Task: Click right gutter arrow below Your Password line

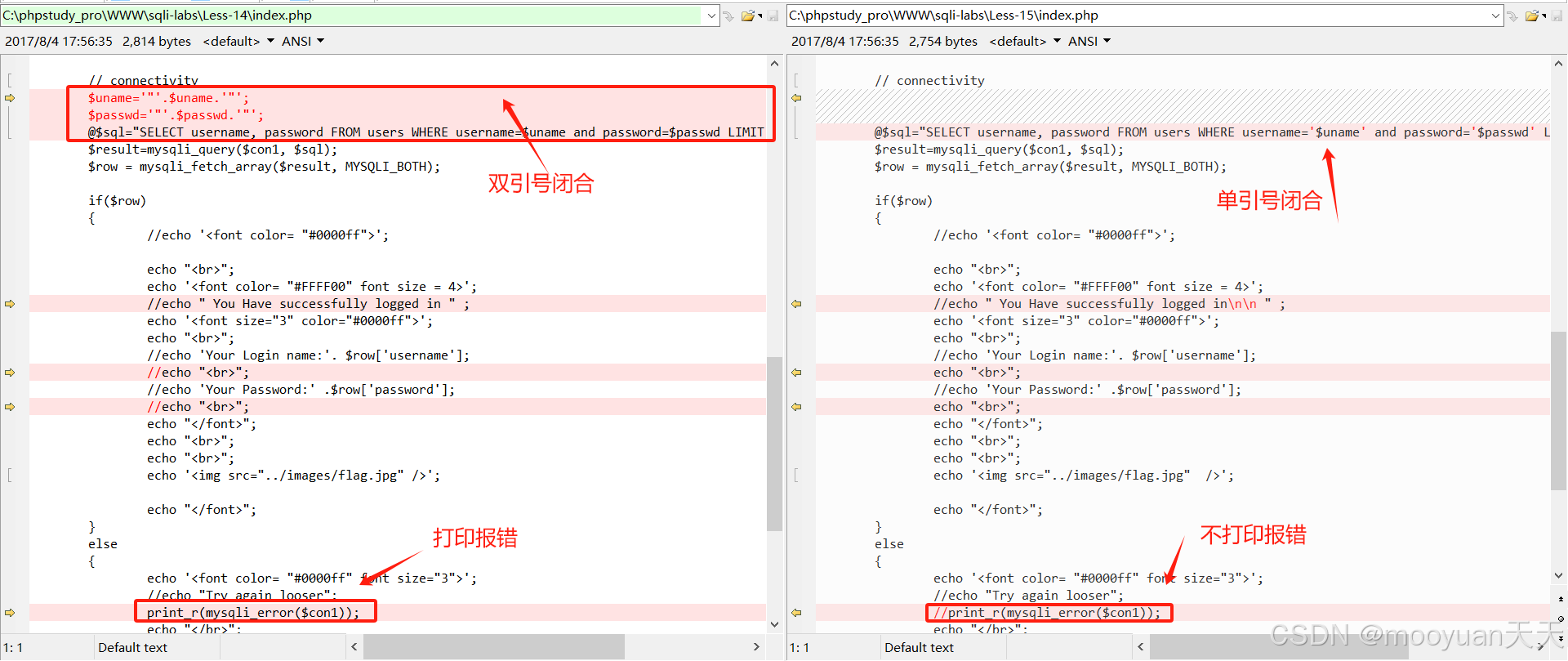Action: point(796,407)
